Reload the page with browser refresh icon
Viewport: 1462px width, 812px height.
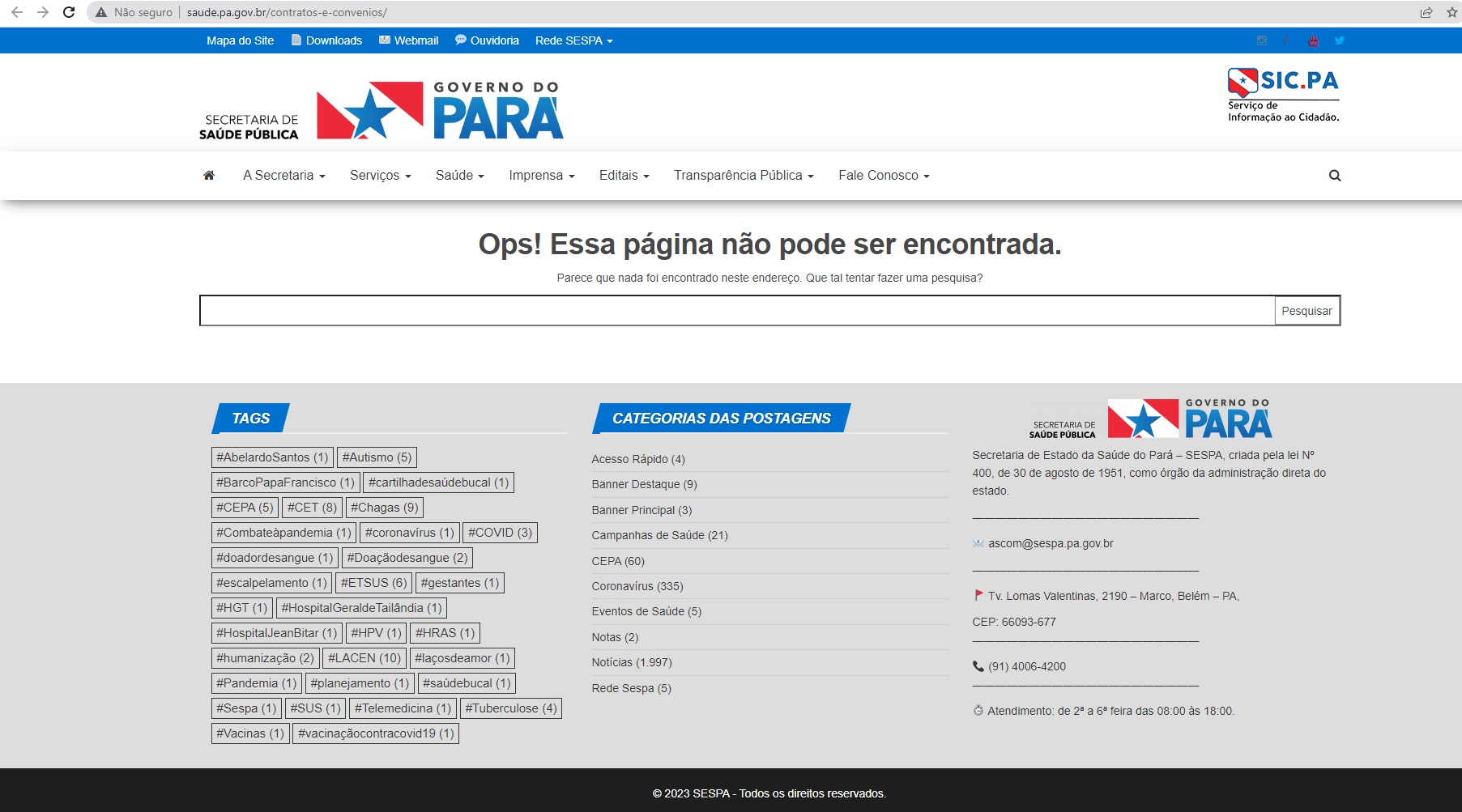click(69, 12)
